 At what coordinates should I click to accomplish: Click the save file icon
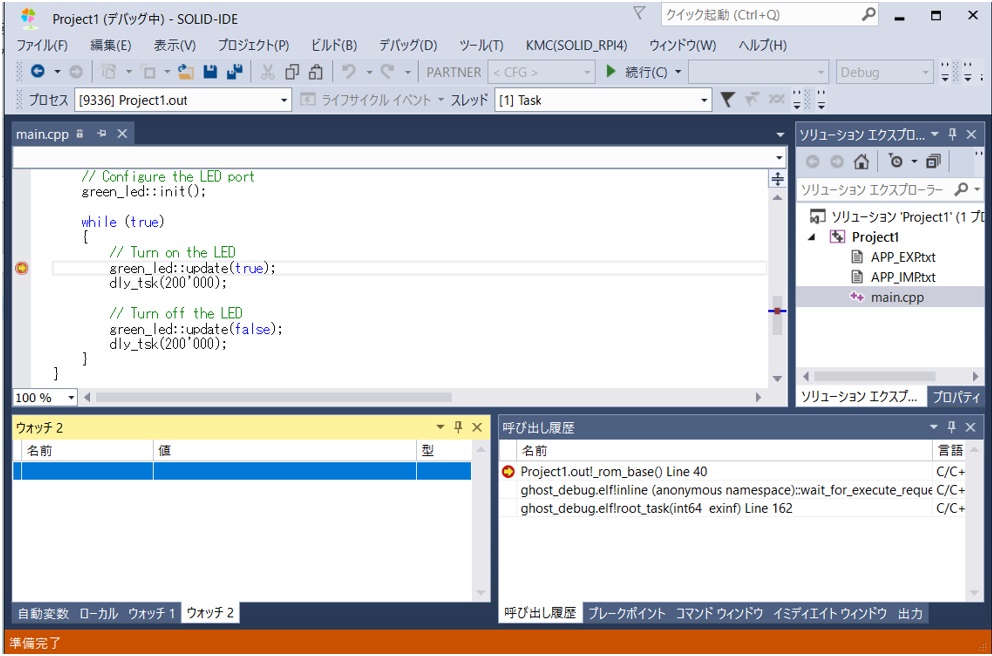click(210, 72)
